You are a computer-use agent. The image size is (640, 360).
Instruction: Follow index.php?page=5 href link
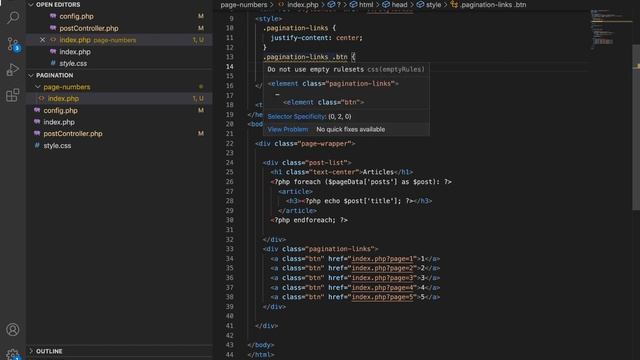pyautogui.click(x=383, y=297)
